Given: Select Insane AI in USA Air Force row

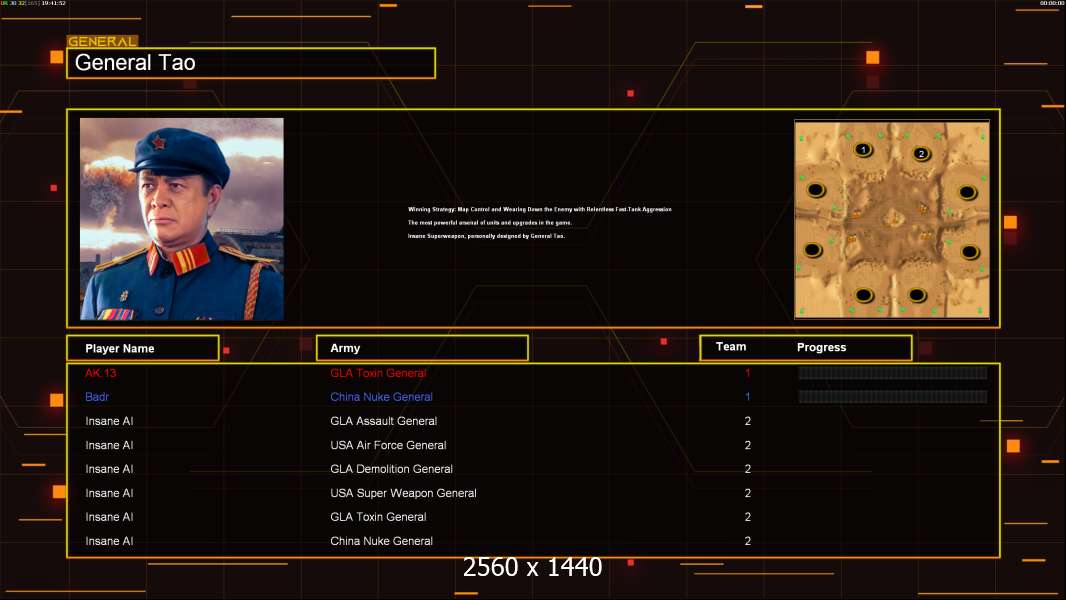Looking at the screenshot, I should tap(109, 445).
